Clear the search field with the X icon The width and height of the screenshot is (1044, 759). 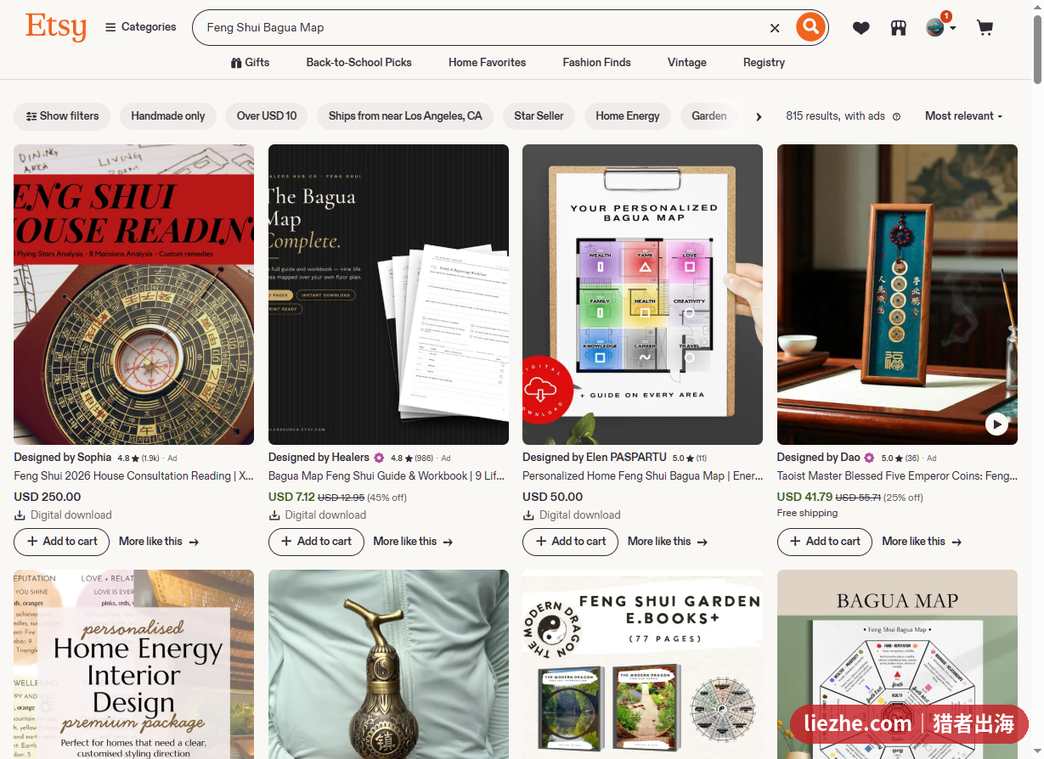(774, 28)
